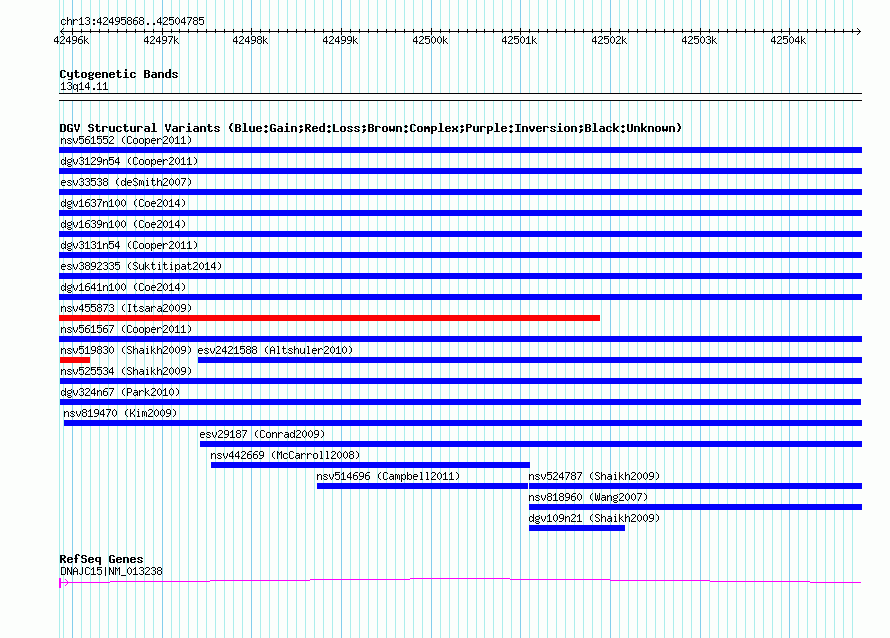Screen dimensions: 890x638
Task: Click the 13q14.11 band label
Action: tap(84, 86)
